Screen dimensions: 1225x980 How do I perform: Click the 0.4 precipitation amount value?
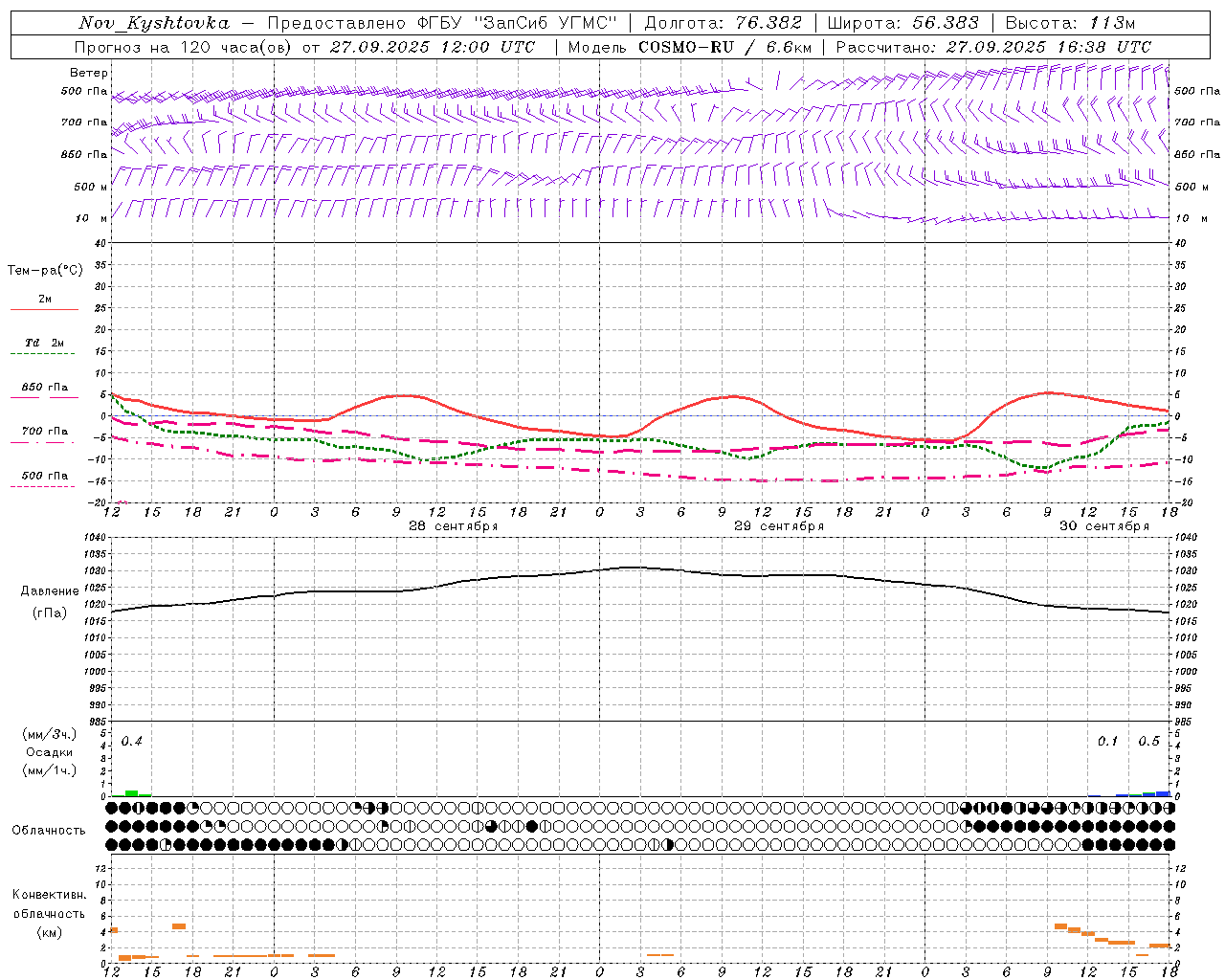[x=132, y=742]
